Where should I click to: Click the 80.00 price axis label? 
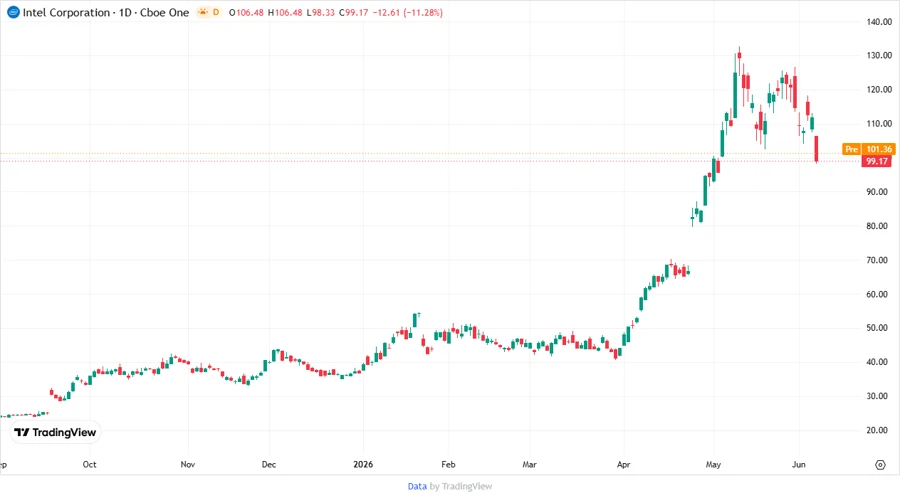coord(878,226)
